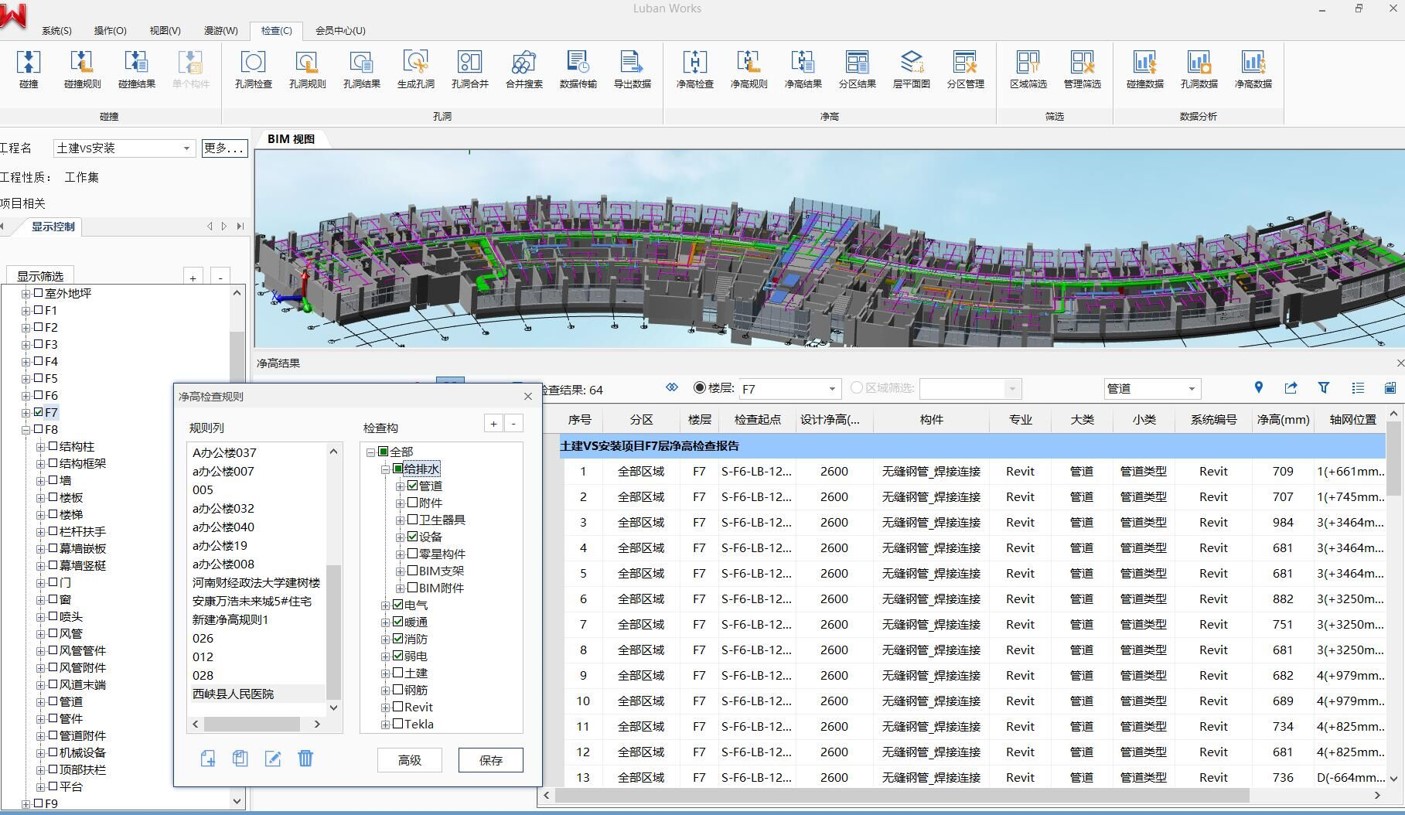This screenshot has height=815, width=1405.
Task: Open the 系统(S) menu
Action: (56, 30)
